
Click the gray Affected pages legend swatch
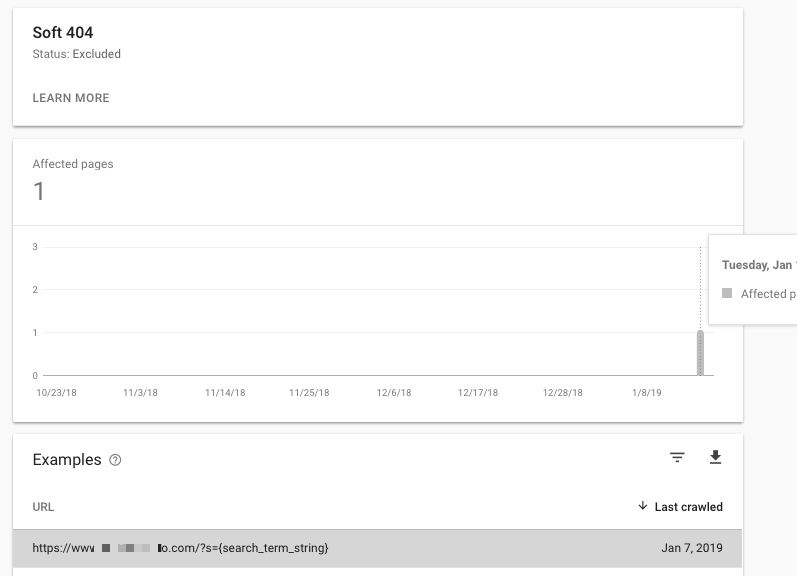[727, 294]
